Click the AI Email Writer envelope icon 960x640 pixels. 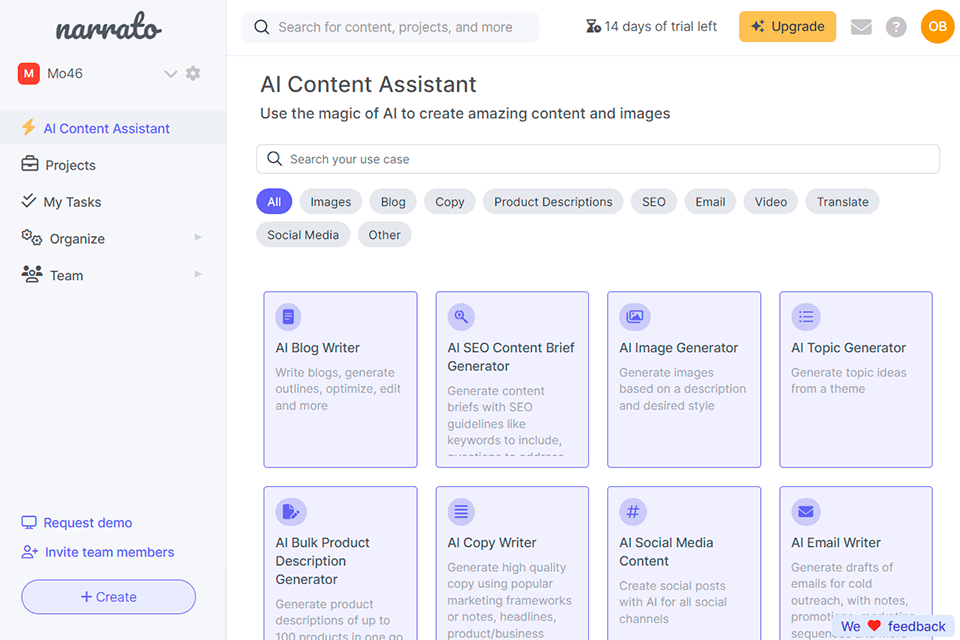(806, 511)
